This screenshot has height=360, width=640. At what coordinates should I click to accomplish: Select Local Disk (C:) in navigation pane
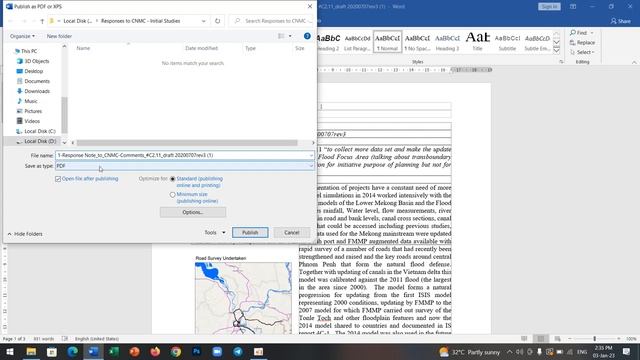pos(40,131)
